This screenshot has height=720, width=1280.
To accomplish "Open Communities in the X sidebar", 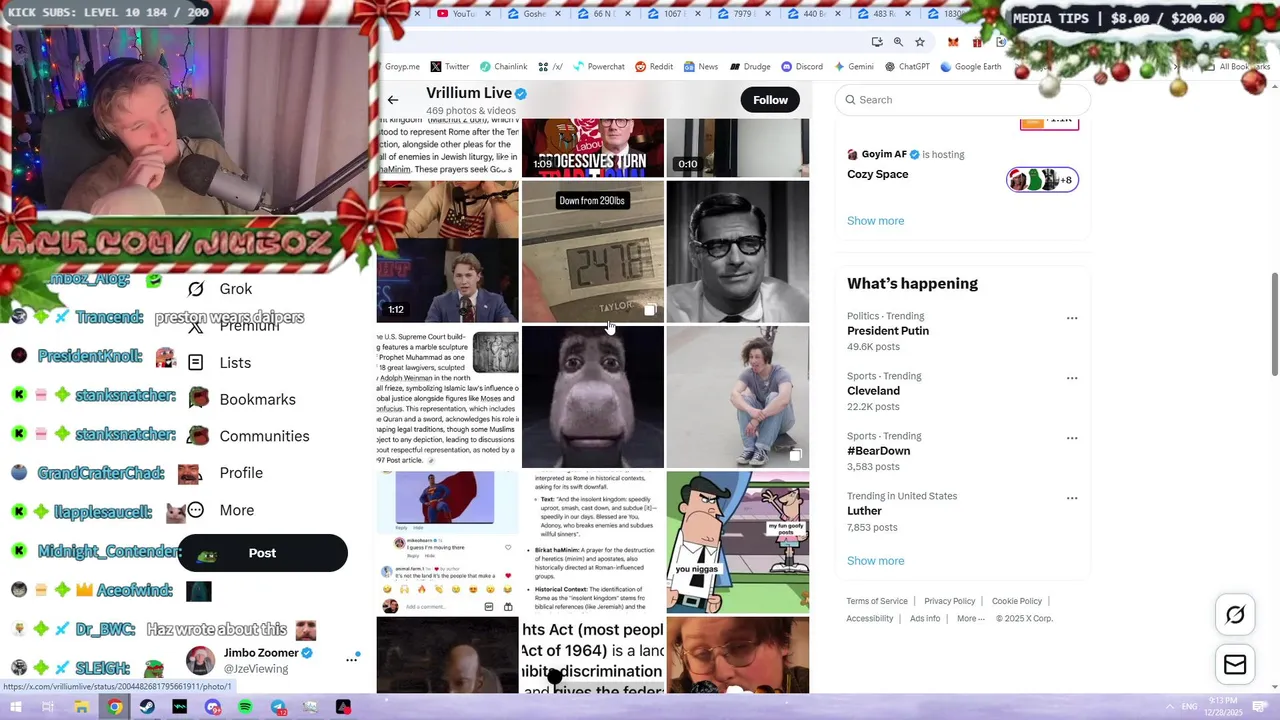I will [x=249, y=436].
